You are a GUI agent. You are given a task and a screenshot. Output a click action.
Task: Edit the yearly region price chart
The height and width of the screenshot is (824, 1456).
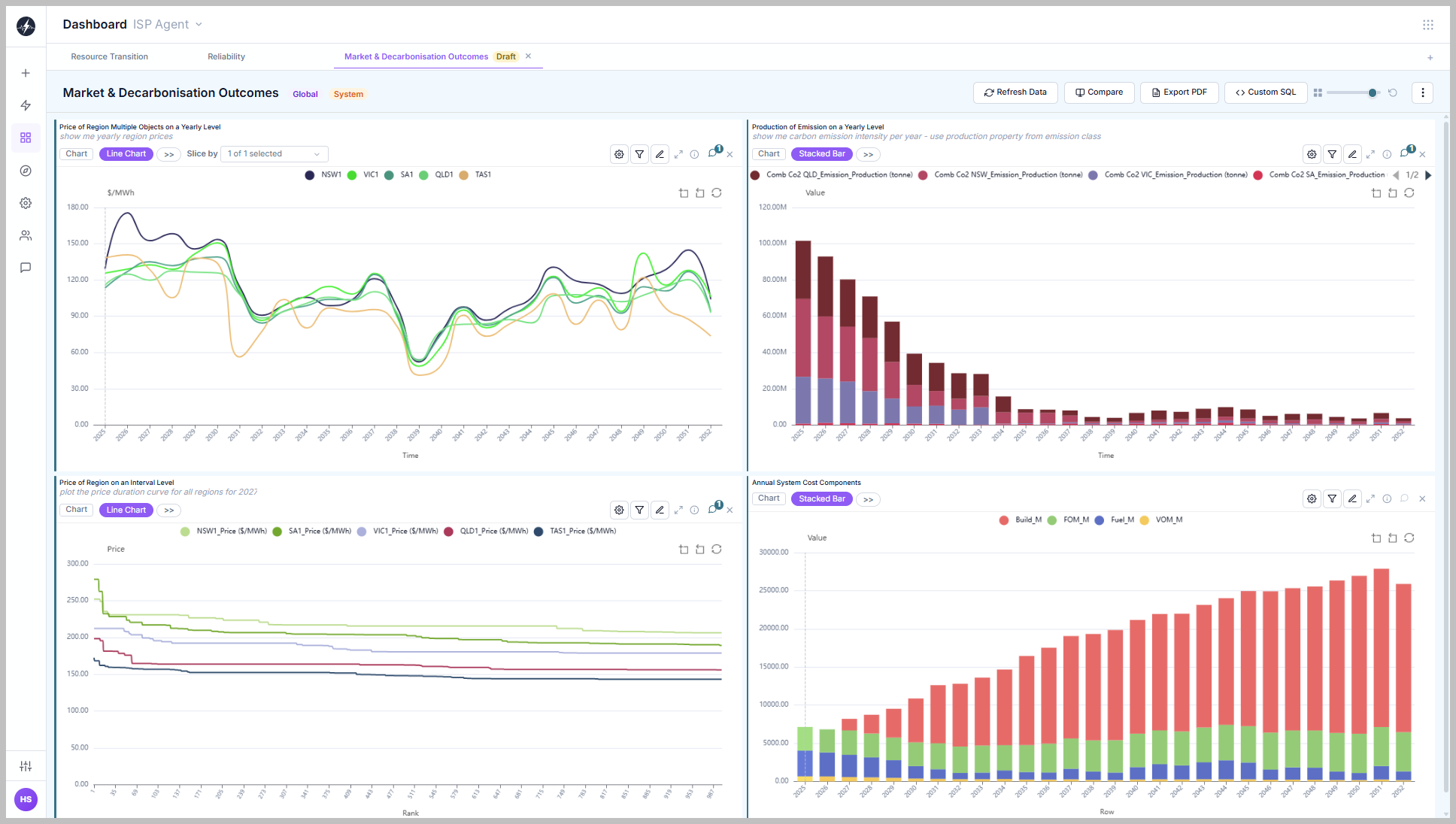660,154
